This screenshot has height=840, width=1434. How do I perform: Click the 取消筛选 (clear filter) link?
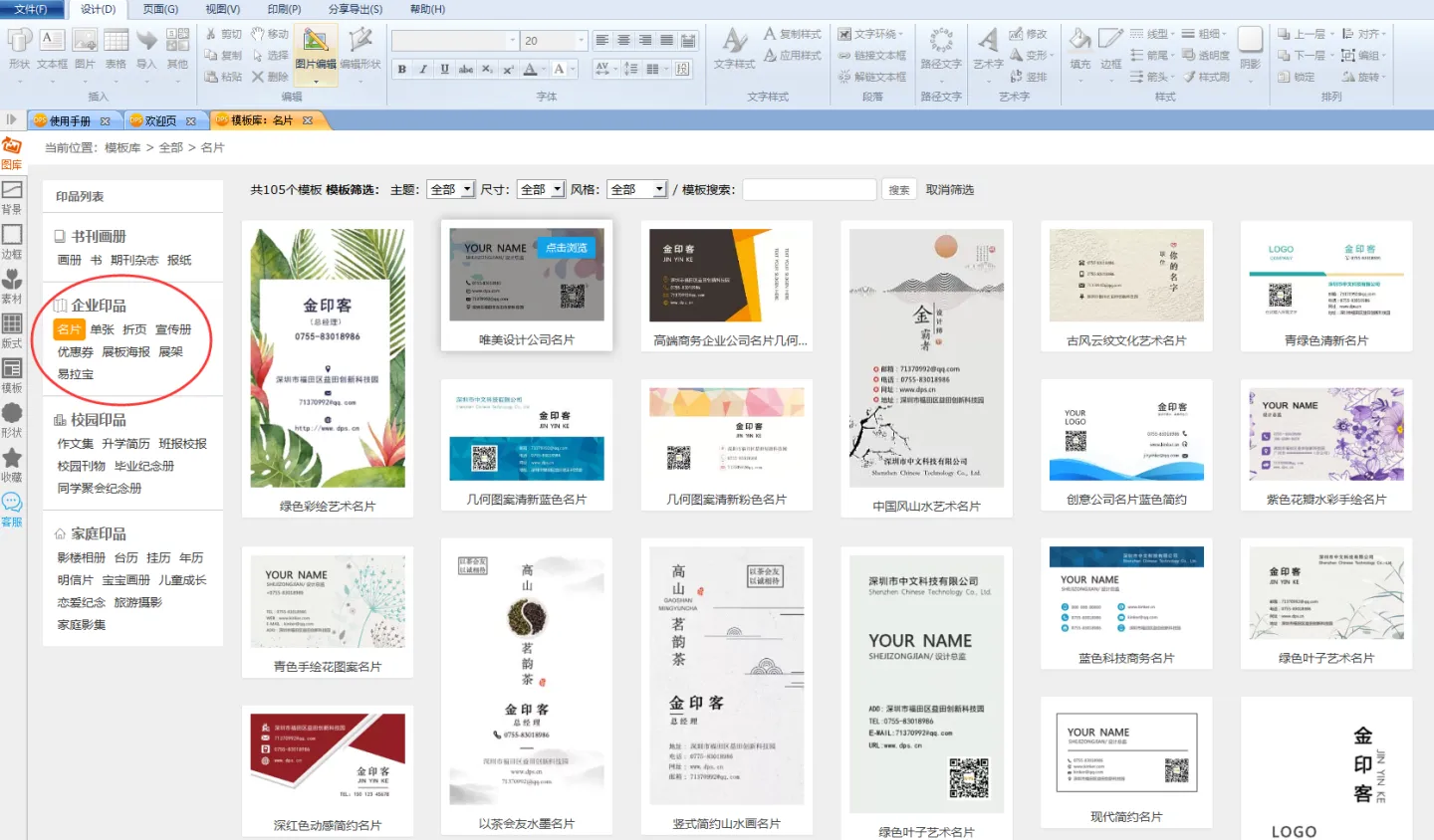point(950,190)
